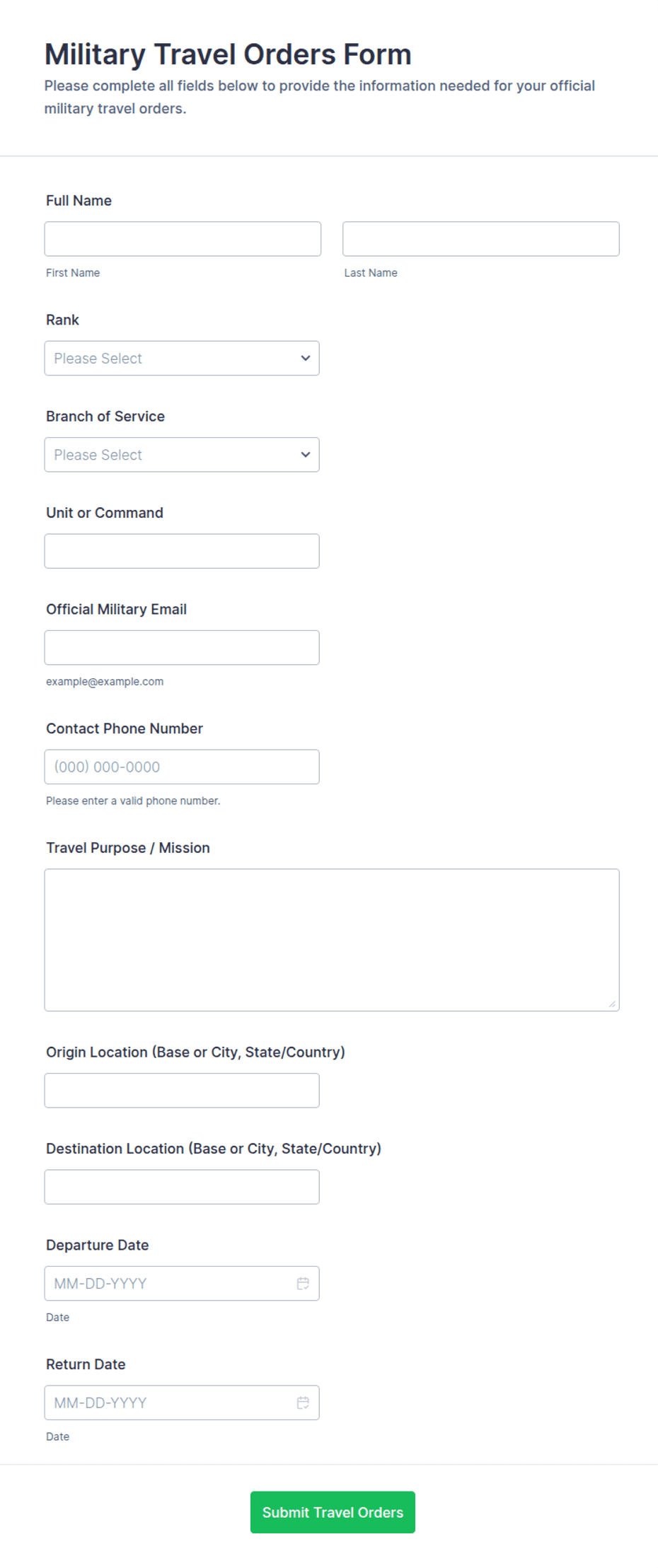This screenshot has height=1568, width=658.
Task: Select the Unit or Command input
Action: (182, 551)
